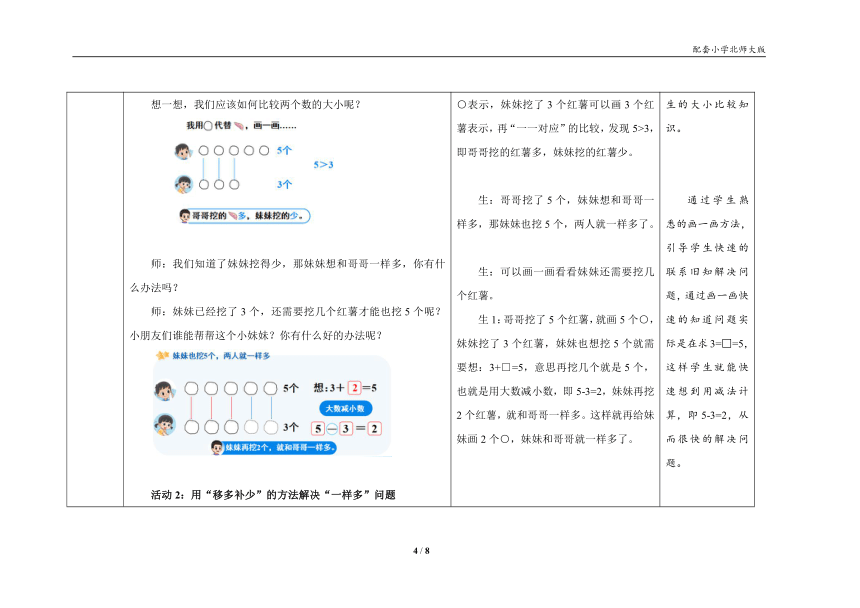Click the right column line 生的大小比较知
This screenshot has height=608, width=860.
tap(708, 104)
